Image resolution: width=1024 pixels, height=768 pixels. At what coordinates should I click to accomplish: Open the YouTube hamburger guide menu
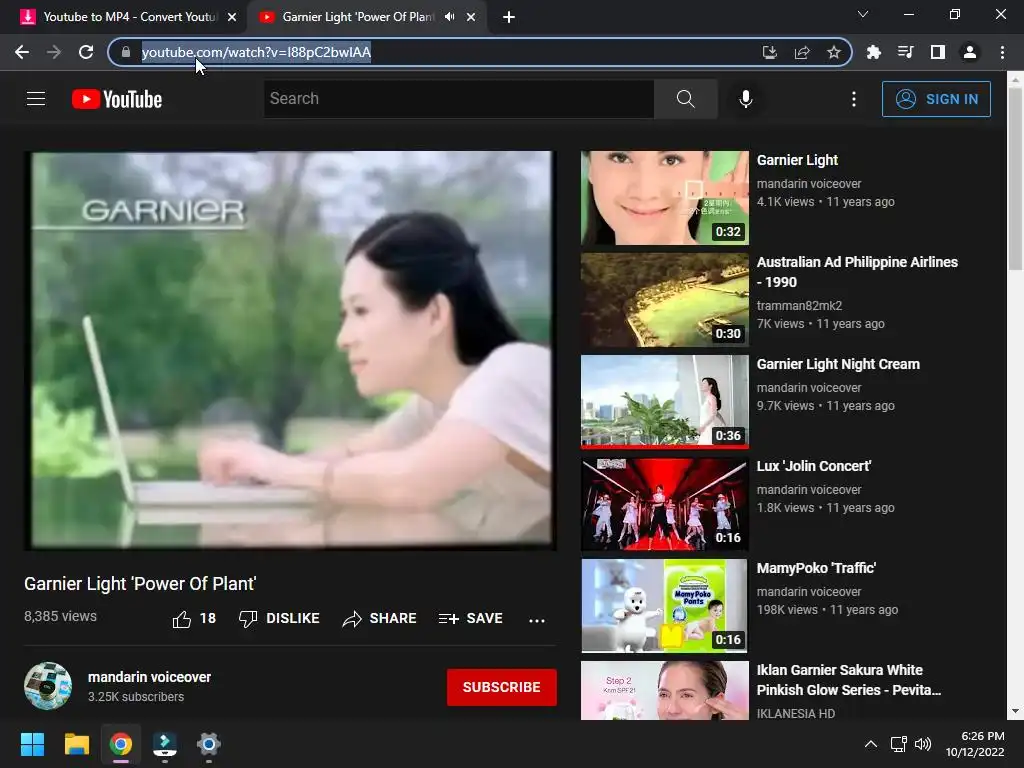[x=36, y=99]
